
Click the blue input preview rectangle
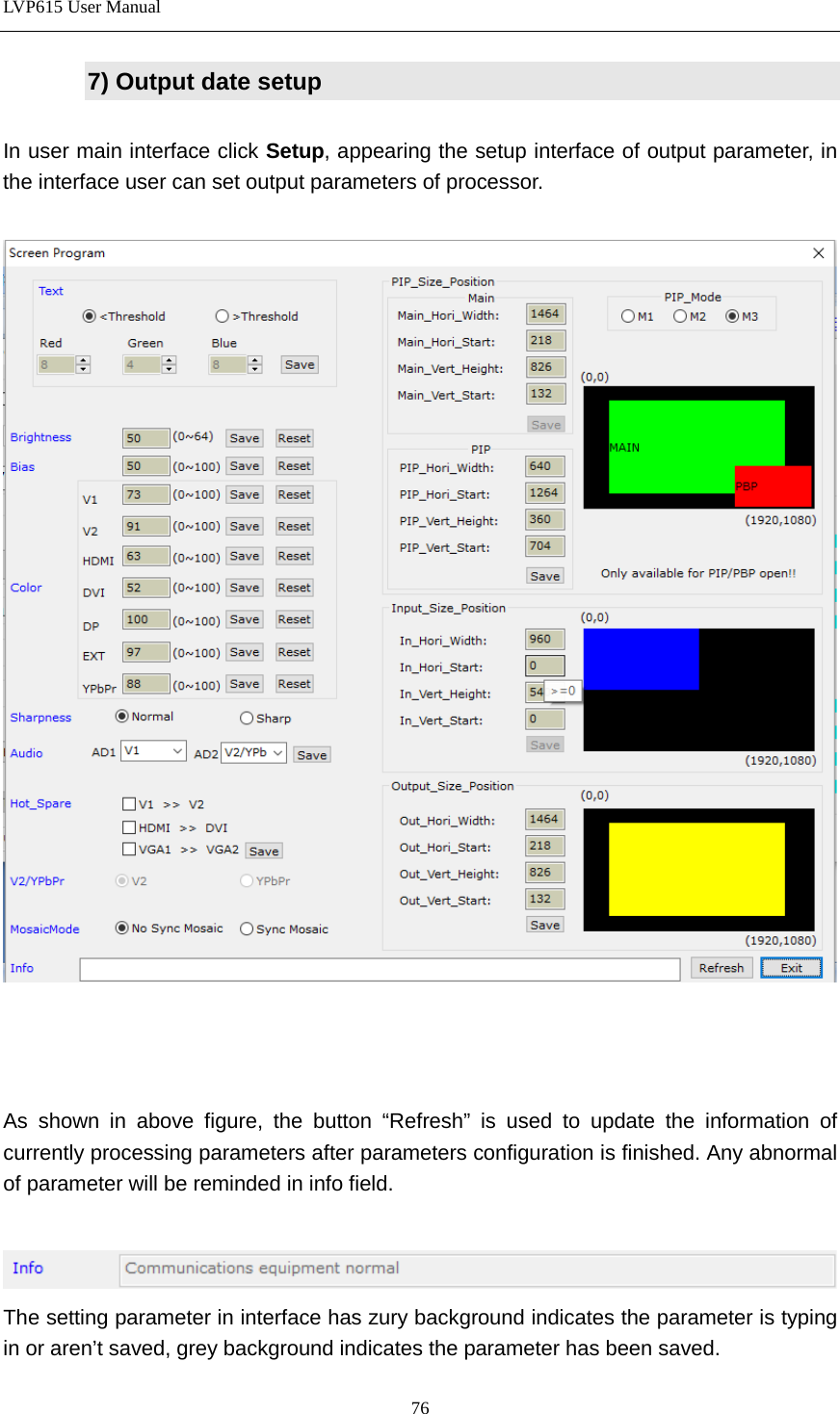(641, 659)
